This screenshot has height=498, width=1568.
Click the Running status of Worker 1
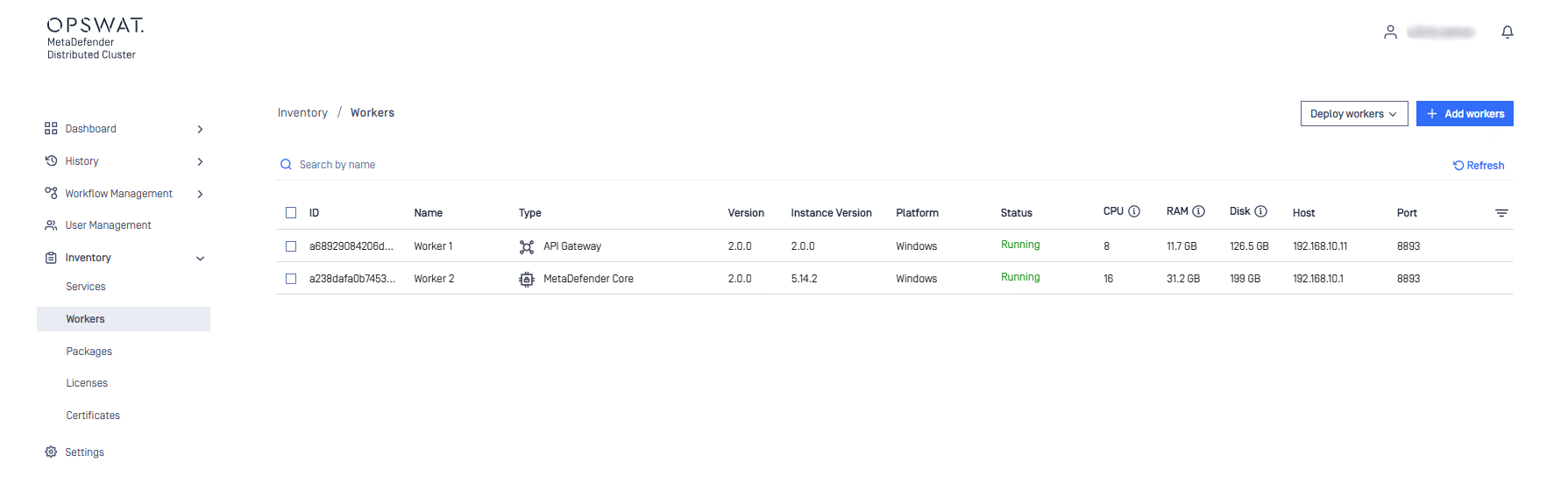[x=1020, y=245]
